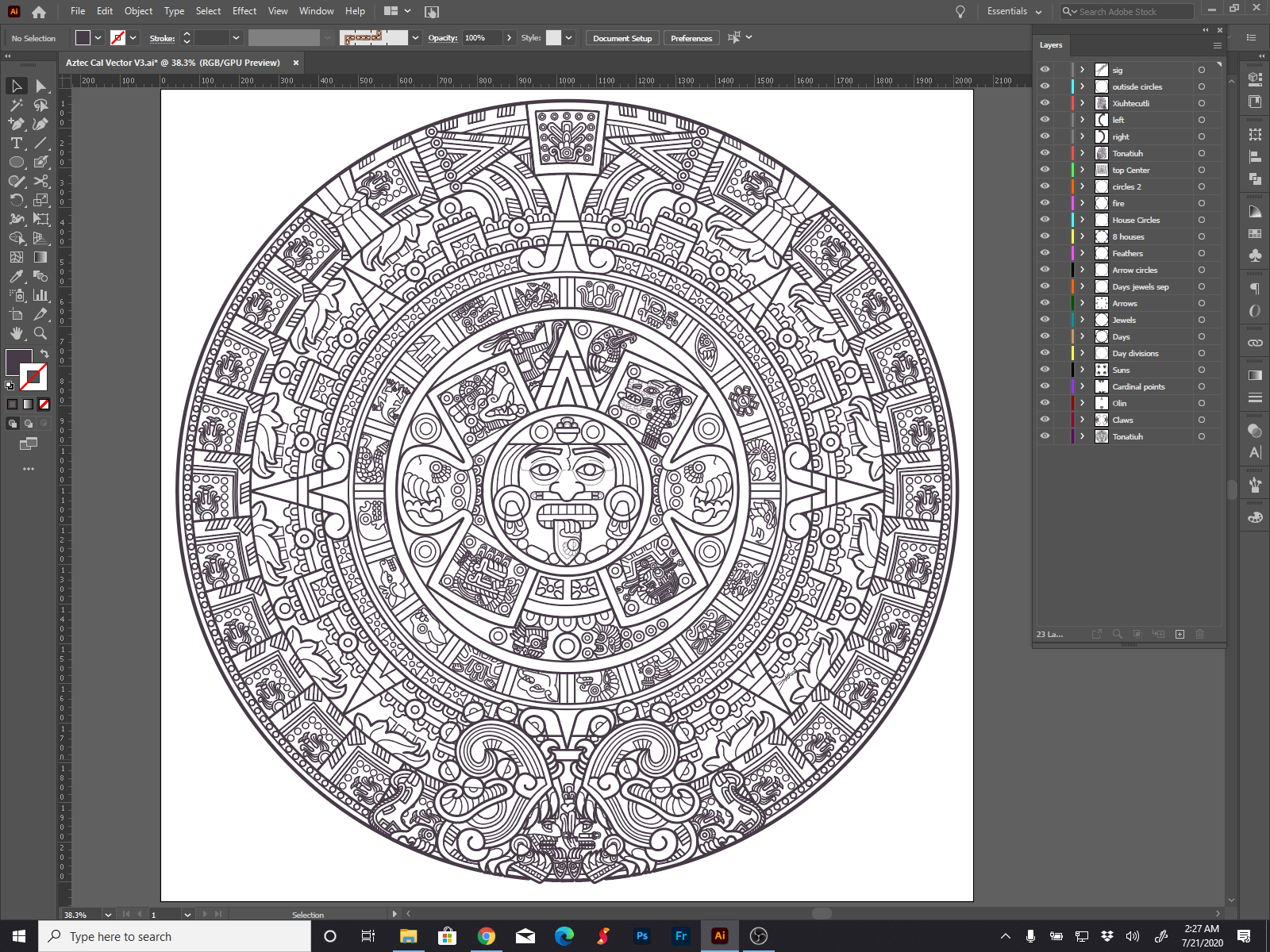This screenshot has width=1270, height=952.
Task: Select the Selection tool arrow
Action: 17,86
